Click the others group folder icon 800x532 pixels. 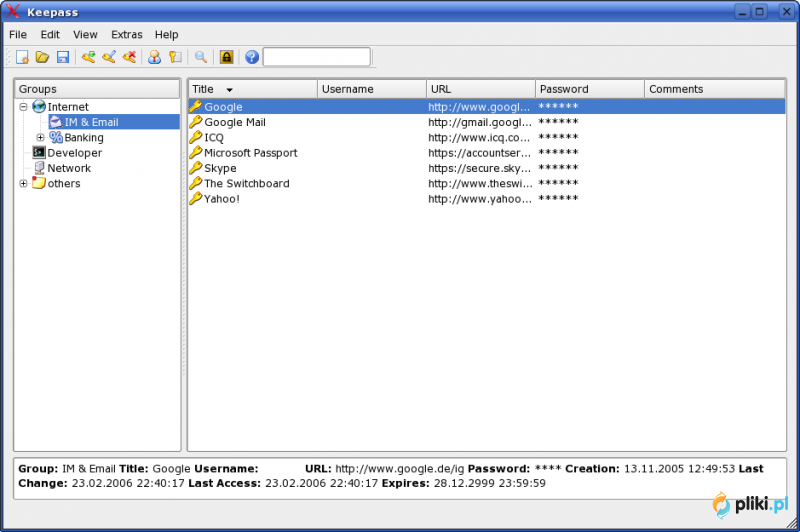(39, 183)
